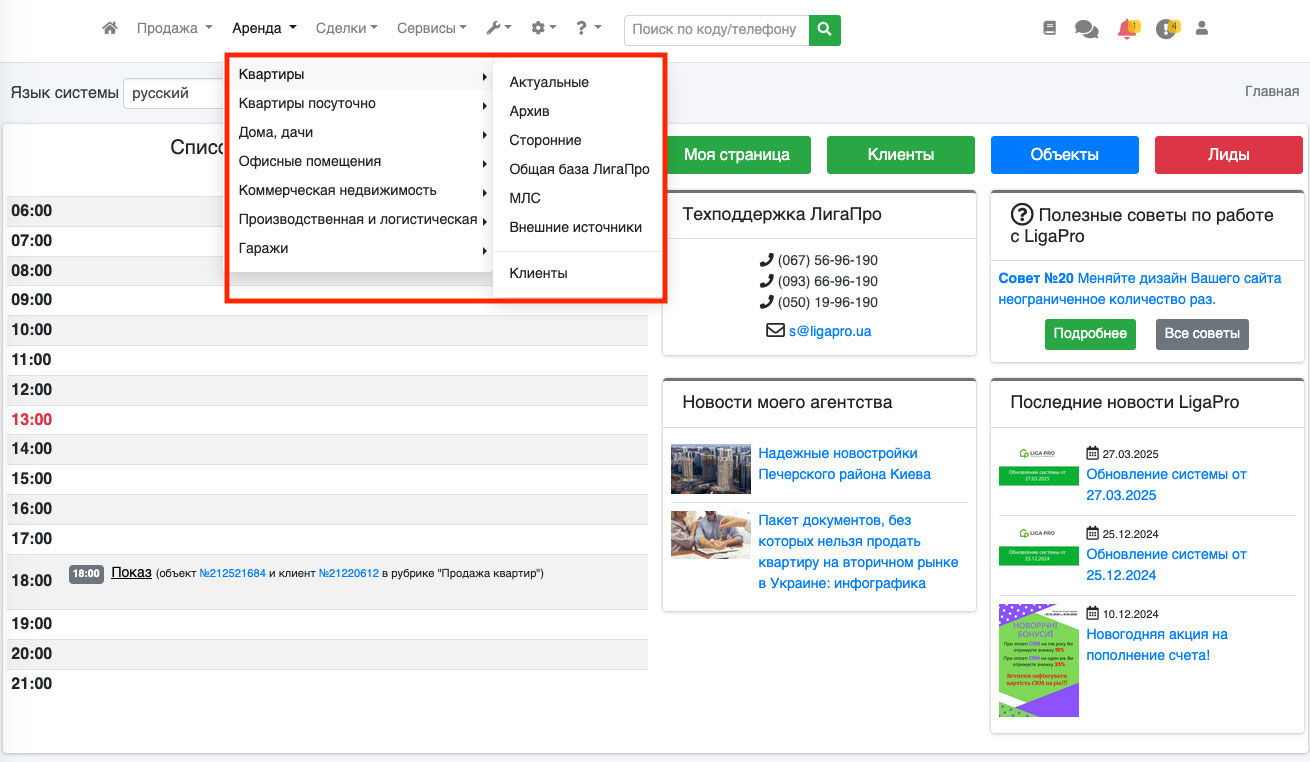Choose Общая база ЛигаПро menu item

tap(579, 169)
